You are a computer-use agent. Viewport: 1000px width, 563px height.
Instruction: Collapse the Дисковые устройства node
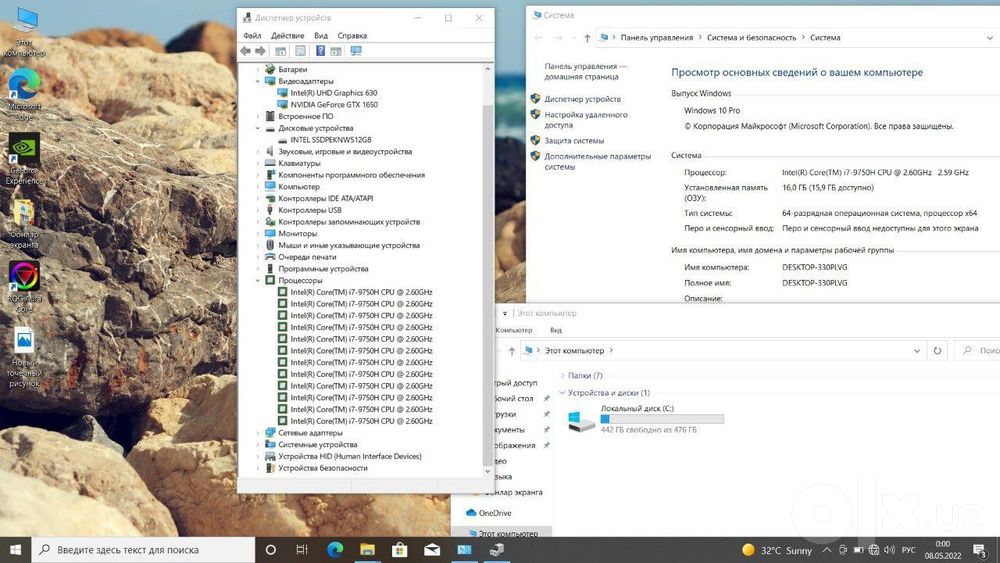[x=258, y=128]
